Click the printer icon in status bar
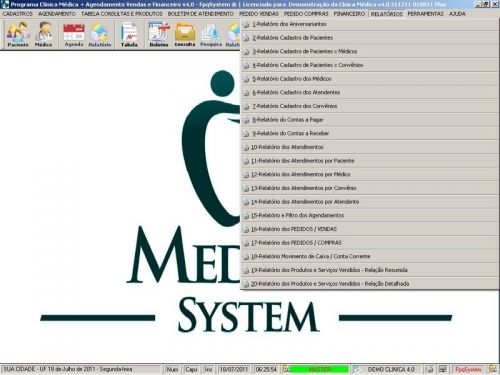Screen dimensions: 500x375 click(430, 369)
